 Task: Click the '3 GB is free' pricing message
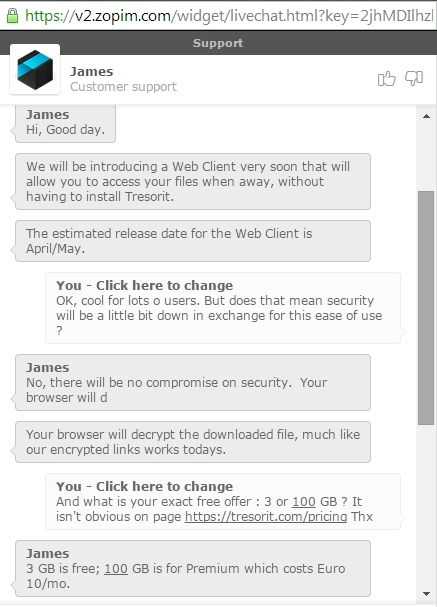pyautogui.click(x=193, y=568)
